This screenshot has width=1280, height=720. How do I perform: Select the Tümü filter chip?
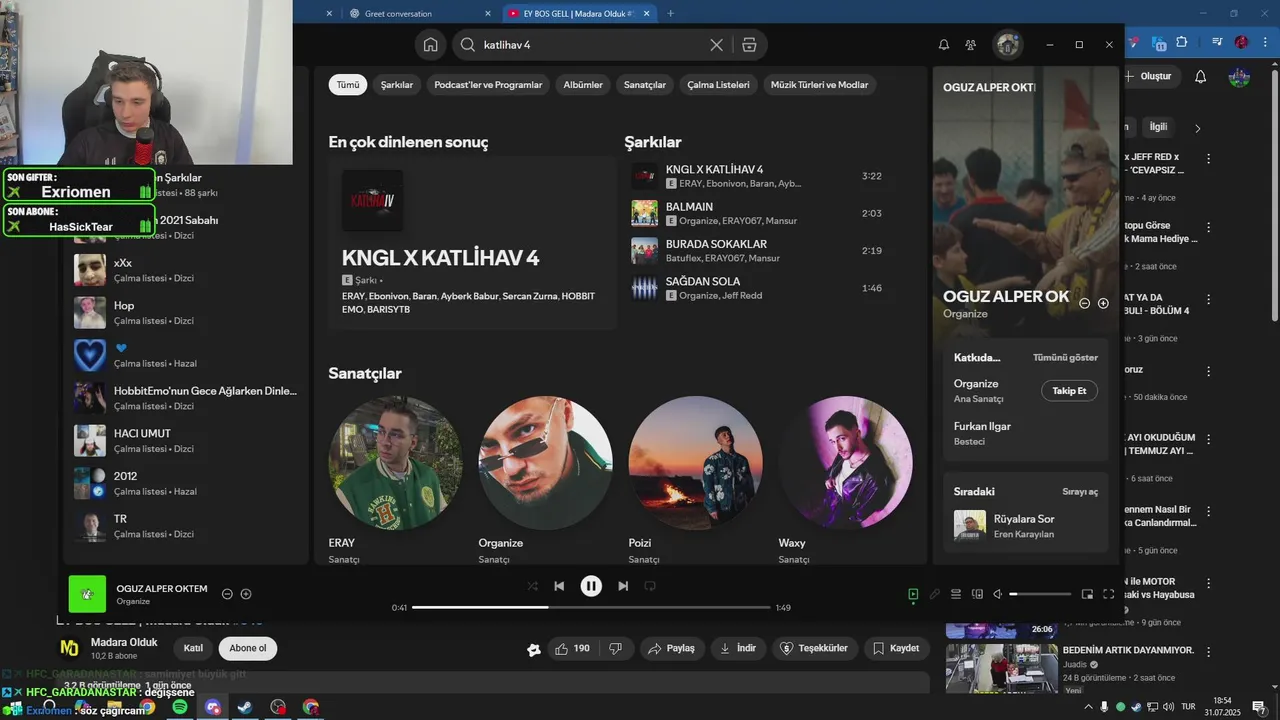(347, 85)
